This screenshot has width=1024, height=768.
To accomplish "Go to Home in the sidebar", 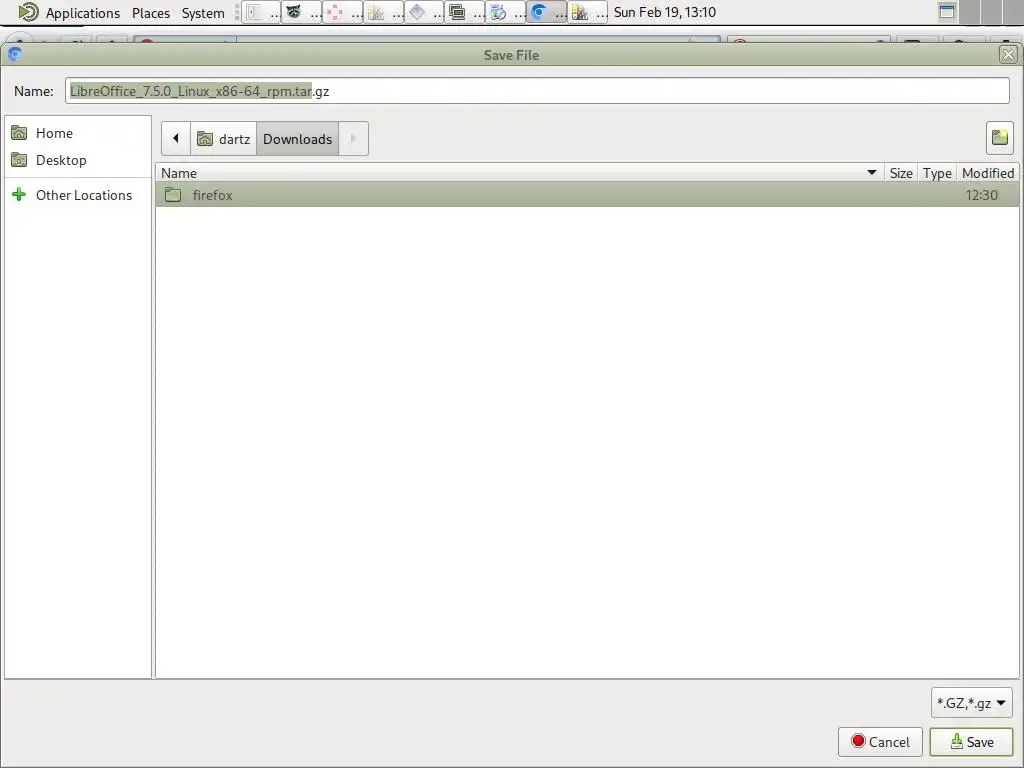I will pos(78,133).
